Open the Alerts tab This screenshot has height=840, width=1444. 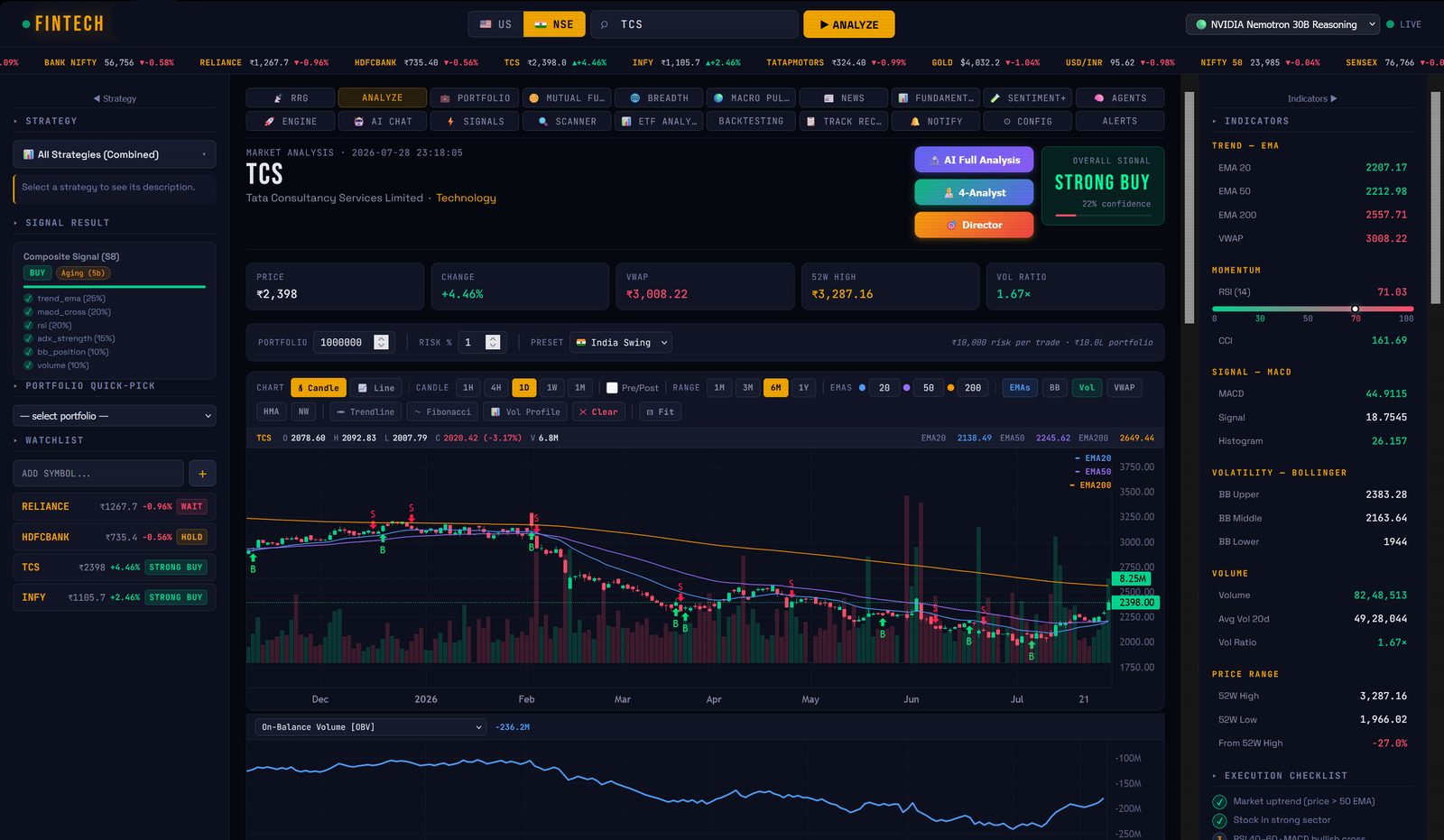point(1120,121)
